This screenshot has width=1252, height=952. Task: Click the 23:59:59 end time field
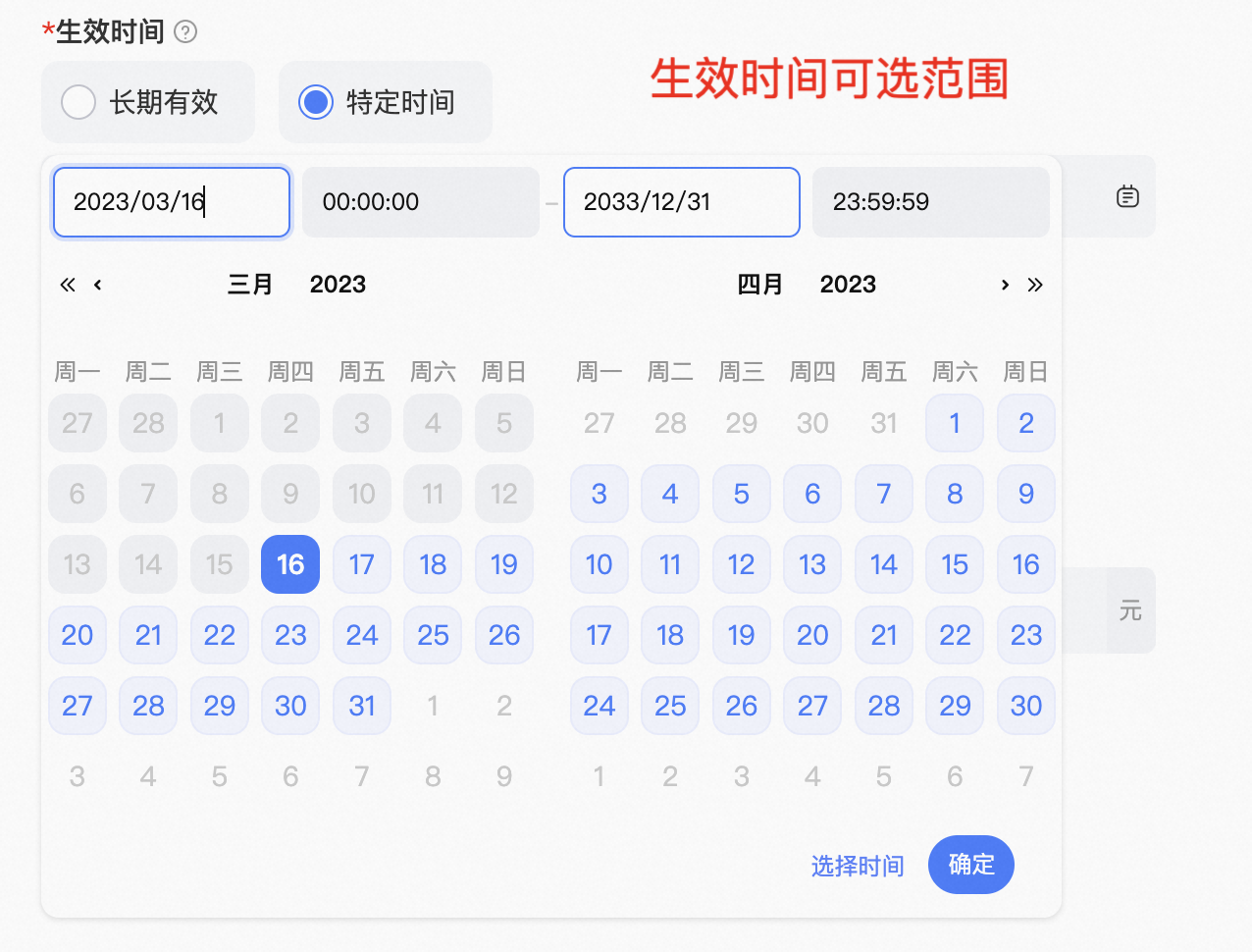click(930, 202)
